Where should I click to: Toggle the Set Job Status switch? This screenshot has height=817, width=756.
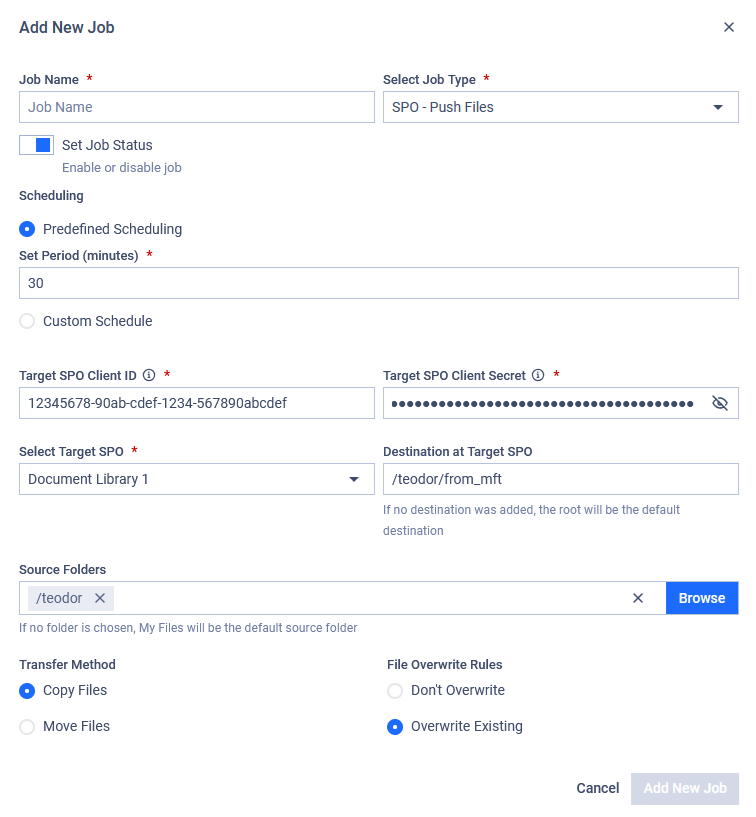pos(36,145)
